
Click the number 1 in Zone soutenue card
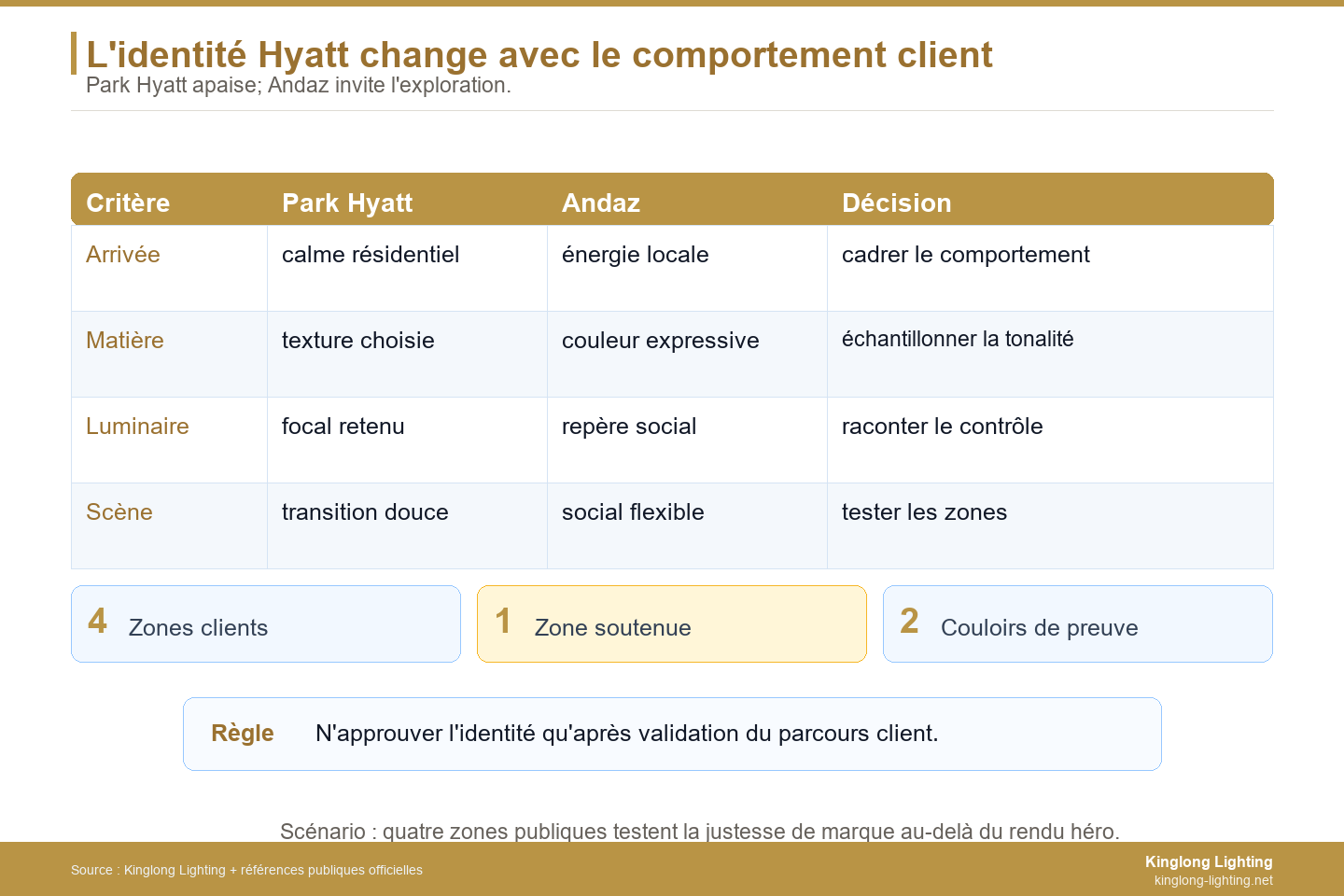(x=503, y=622)
